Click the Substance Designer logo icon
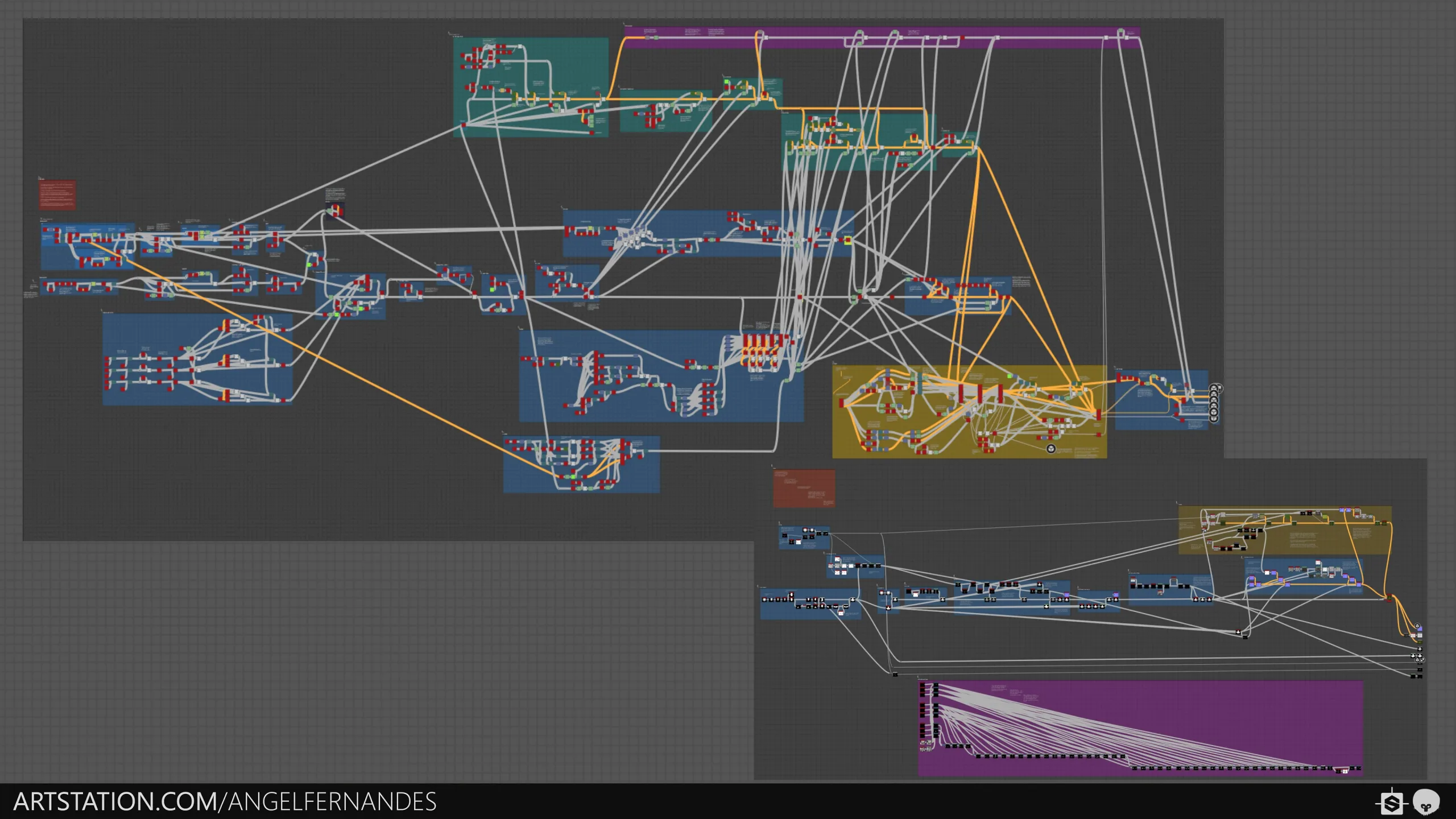This screenshot has width=1456, height=819. tap(1392, 804)
